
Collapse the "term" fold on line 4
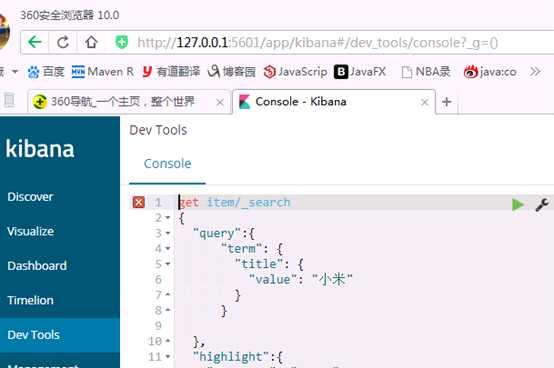168,249
